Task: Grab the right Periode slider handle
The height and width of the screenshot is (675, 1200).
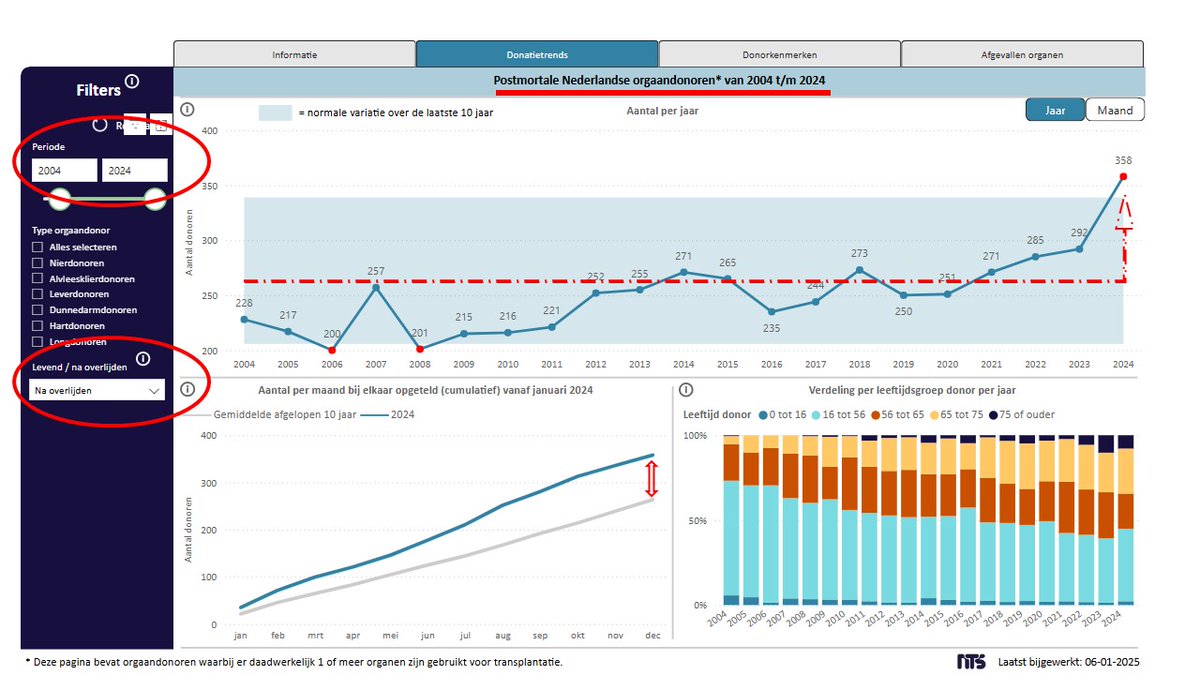Action: pyautogui.click(x=154, y=197)
